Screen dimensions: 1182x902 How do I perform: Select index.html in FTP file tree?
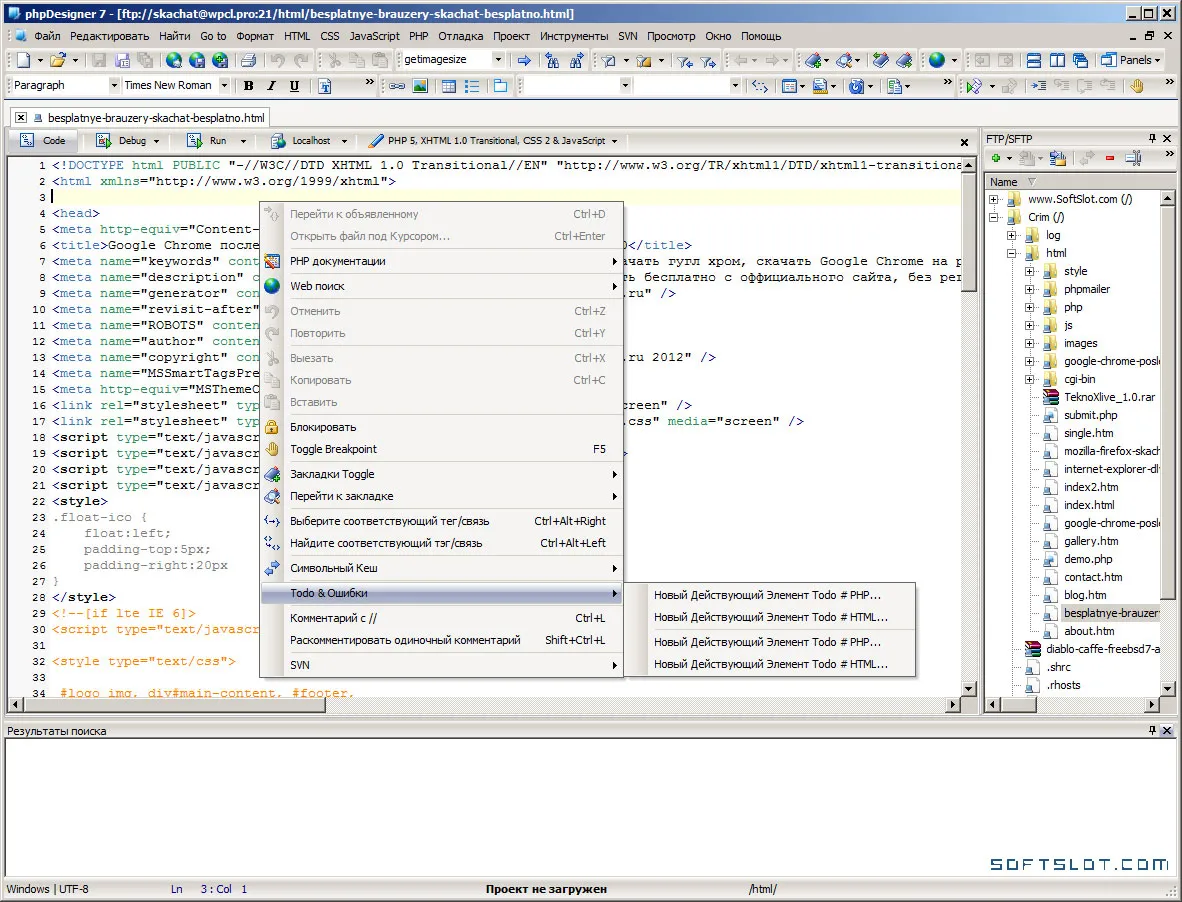coord(1089,505)
